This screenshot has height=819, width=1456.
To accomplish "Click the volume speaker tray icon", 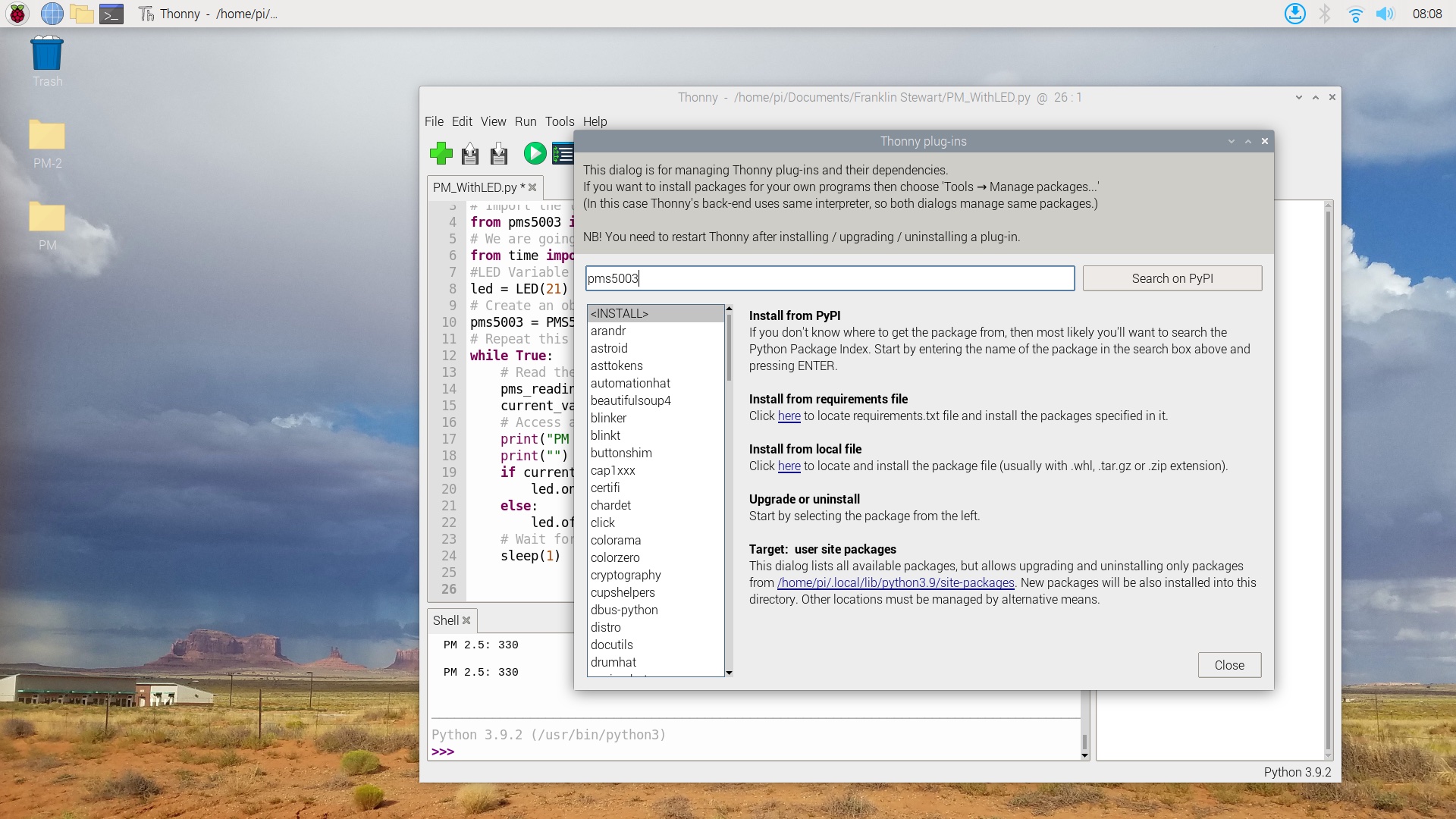I will point(1385,14).
